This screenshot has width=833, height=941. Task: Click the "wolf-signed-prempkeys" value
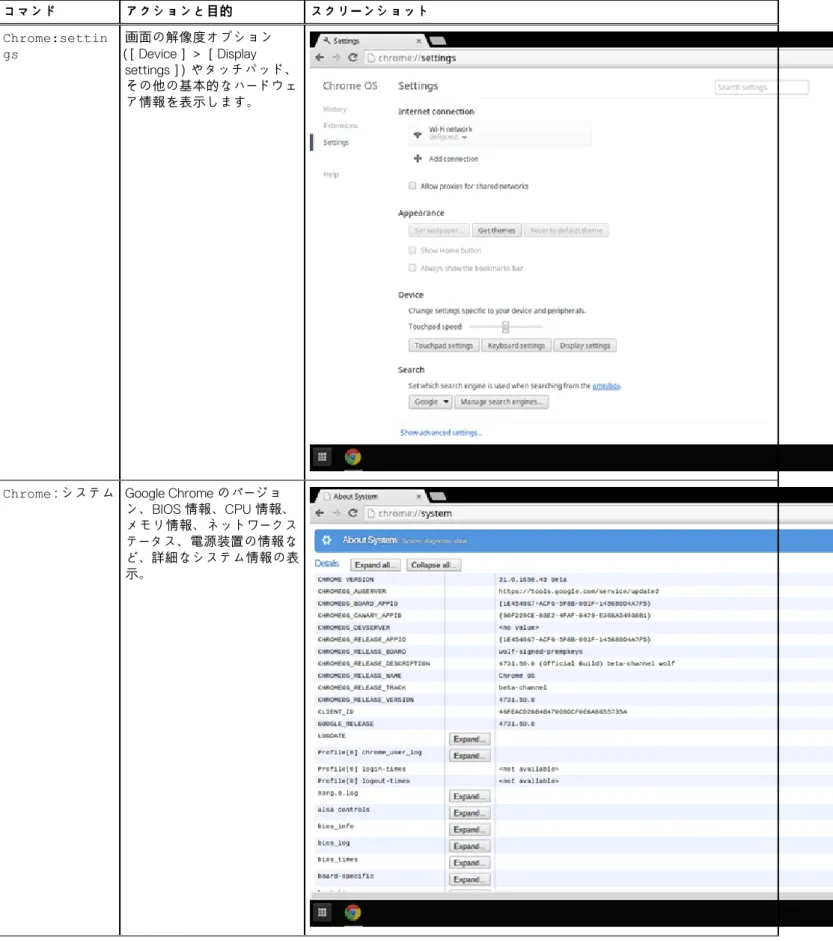click(x=541, y=652)
